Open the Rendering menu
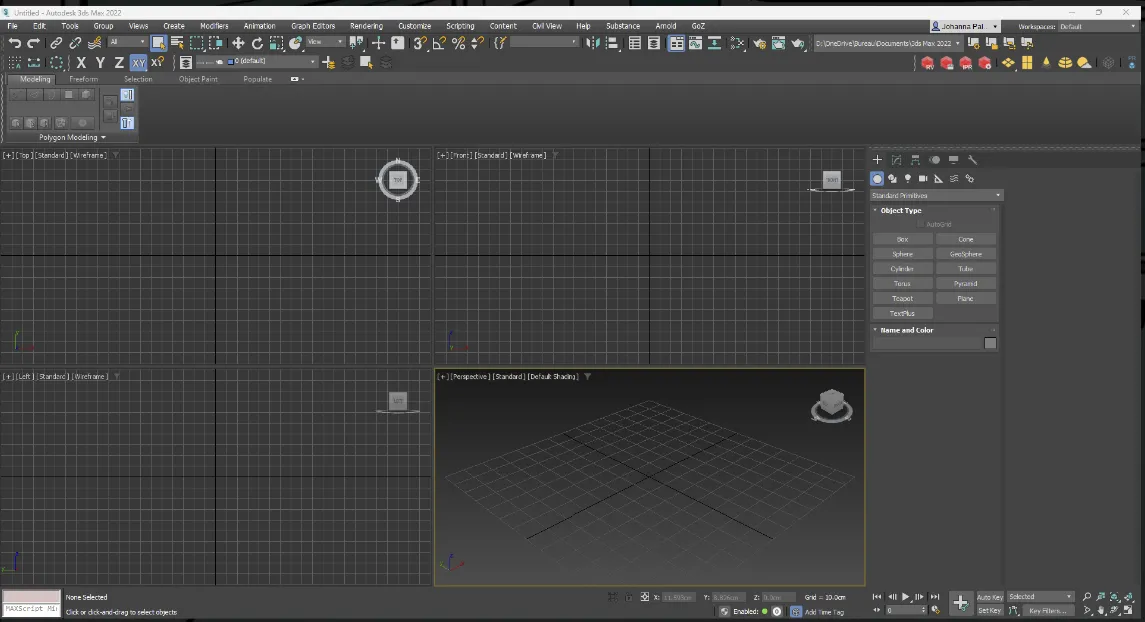 tap(366, 26)
